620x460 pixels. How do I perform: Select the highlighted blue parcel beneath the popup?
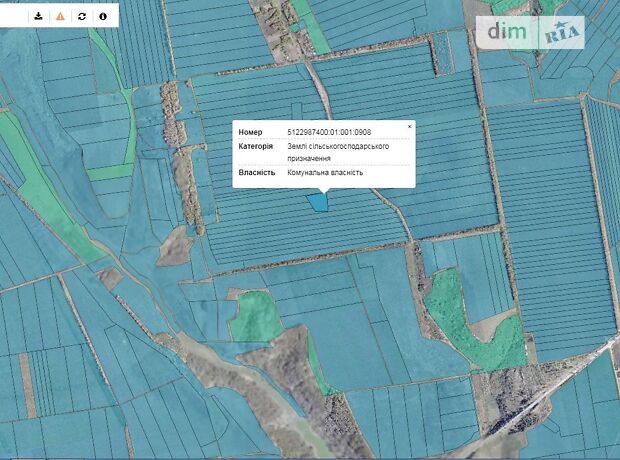pyautogui.click(x=317, y=202)
